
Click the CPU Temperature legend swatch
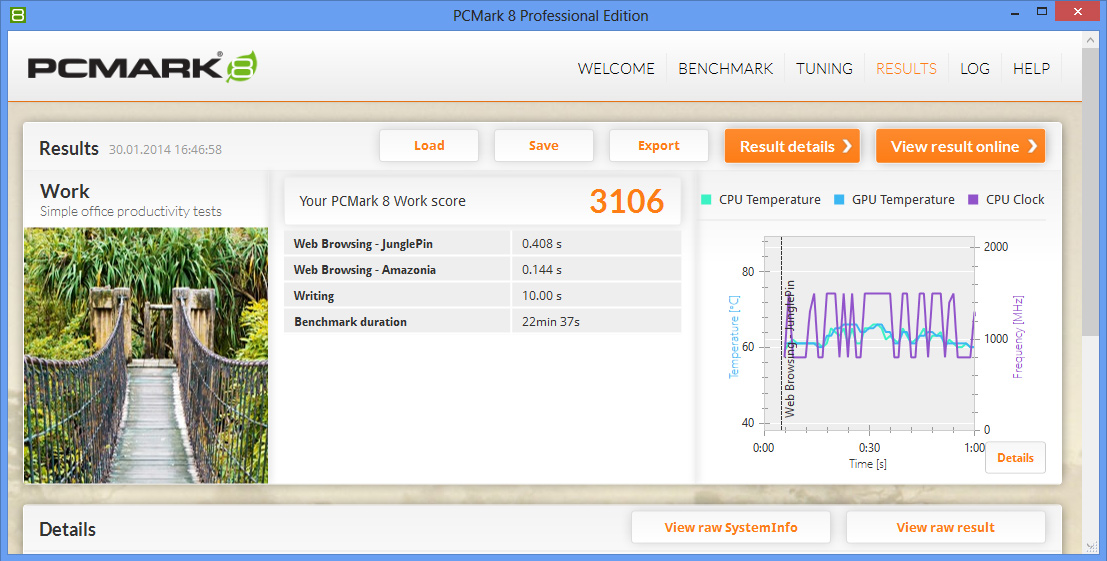tap(706, 200)
